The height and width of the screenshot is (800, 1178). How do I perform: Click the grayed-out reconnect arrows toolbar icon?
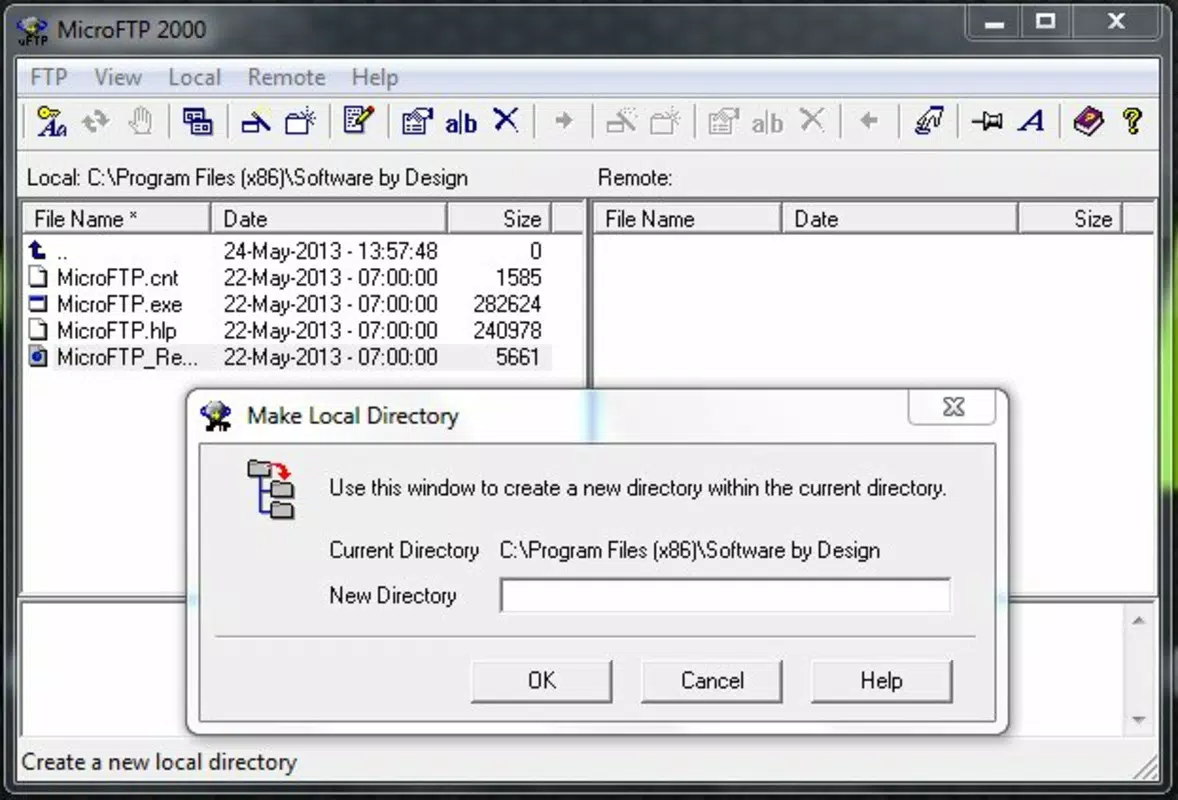(x=95, y=121)
